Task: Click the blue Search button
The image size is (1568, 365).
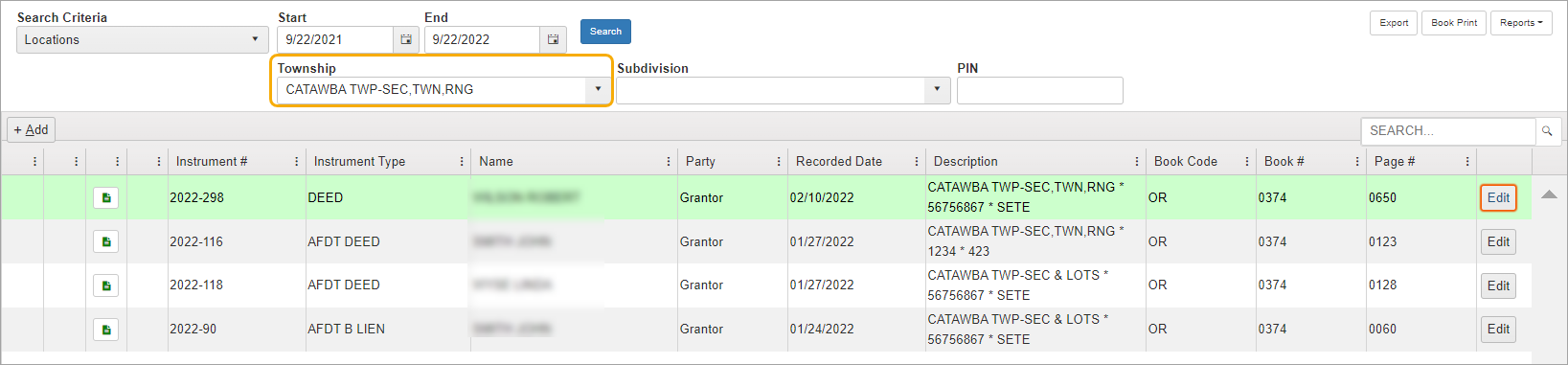Action: [605, 32]
